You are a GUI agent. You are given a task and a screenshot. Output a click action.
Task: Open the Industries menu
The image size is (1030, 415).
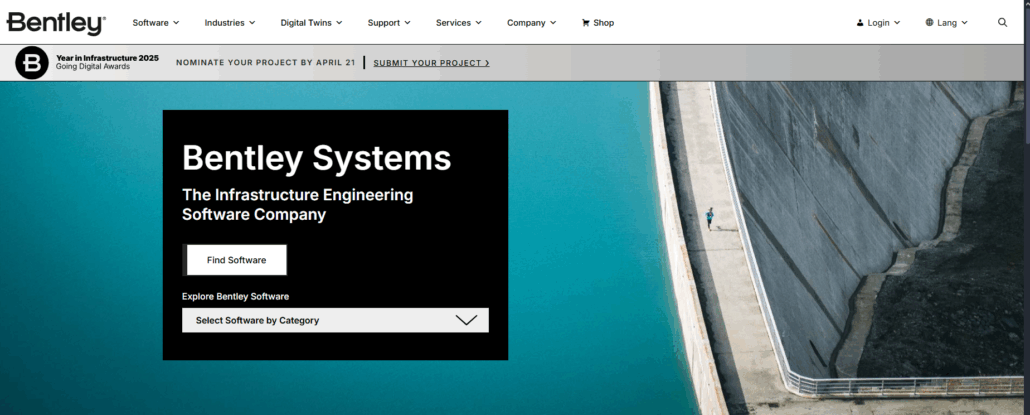[x=230, y=22]
